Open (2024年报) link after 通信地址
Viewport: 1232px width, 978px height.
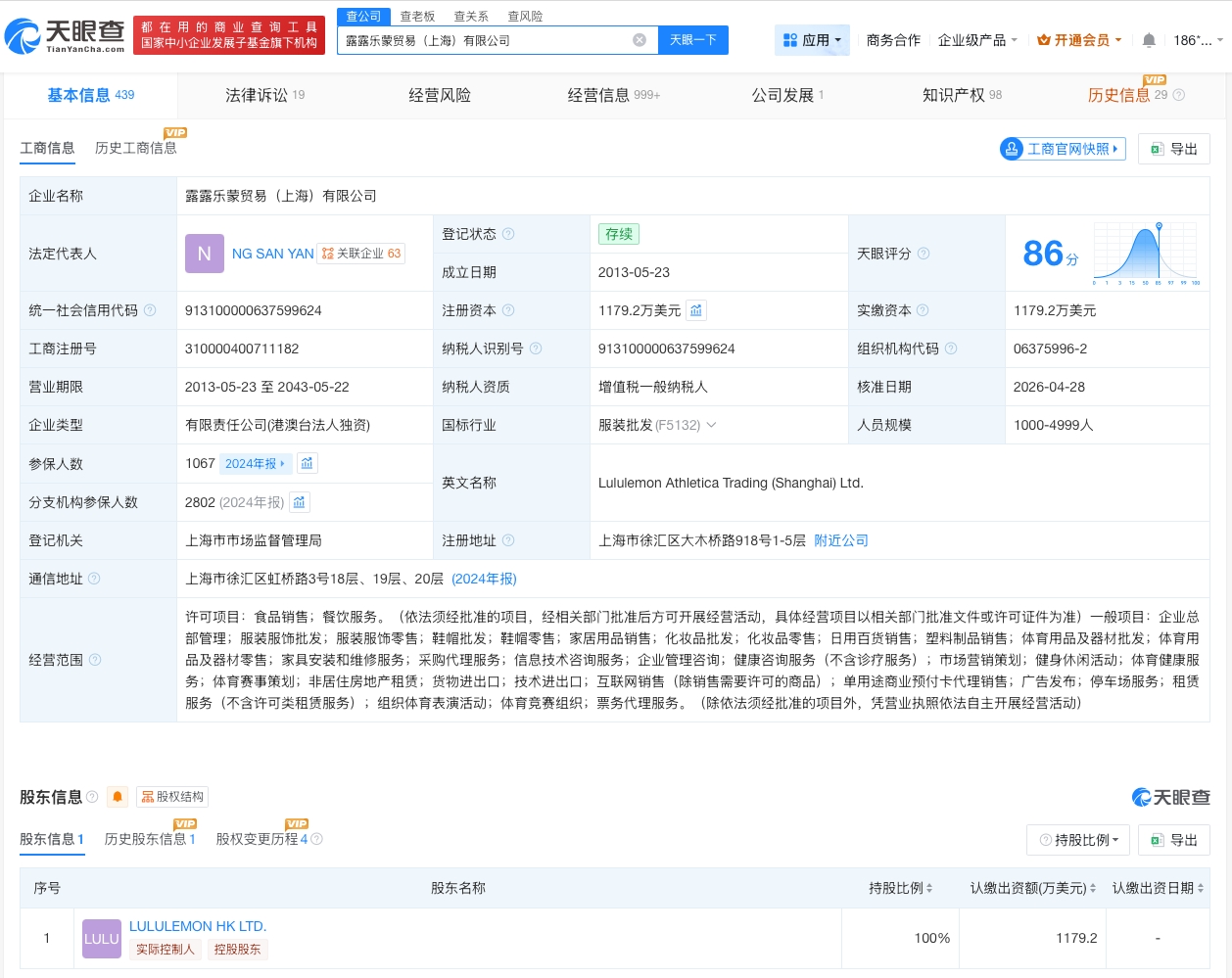tap(484, 579)
